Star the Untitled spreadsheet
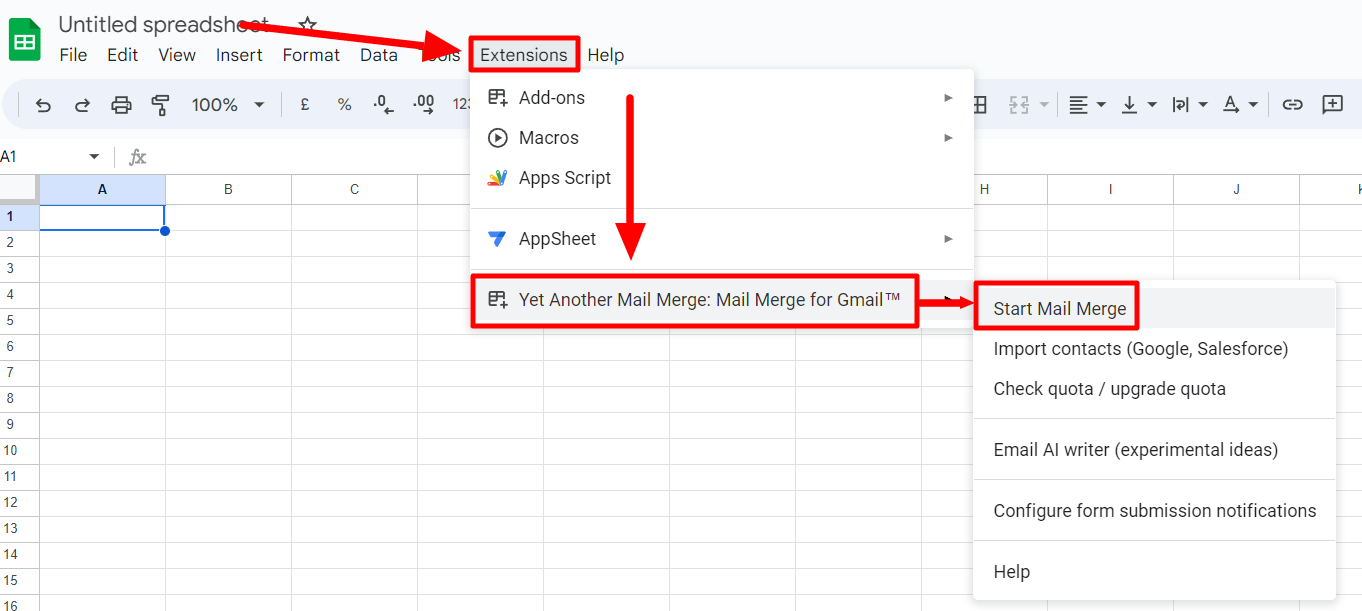The width and height of the screenshot is (1362, 611). pos(308,24)
